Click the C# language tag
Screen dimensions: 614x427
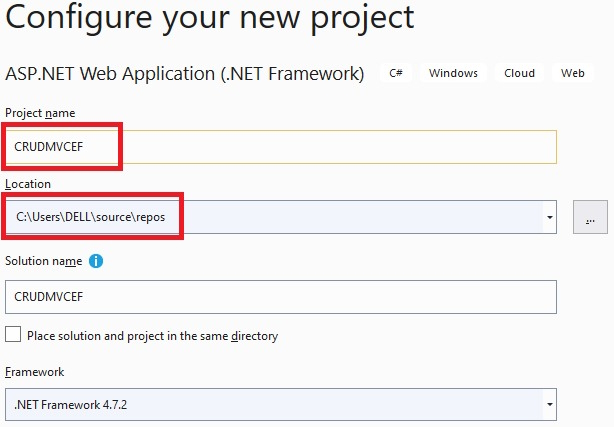396,73
